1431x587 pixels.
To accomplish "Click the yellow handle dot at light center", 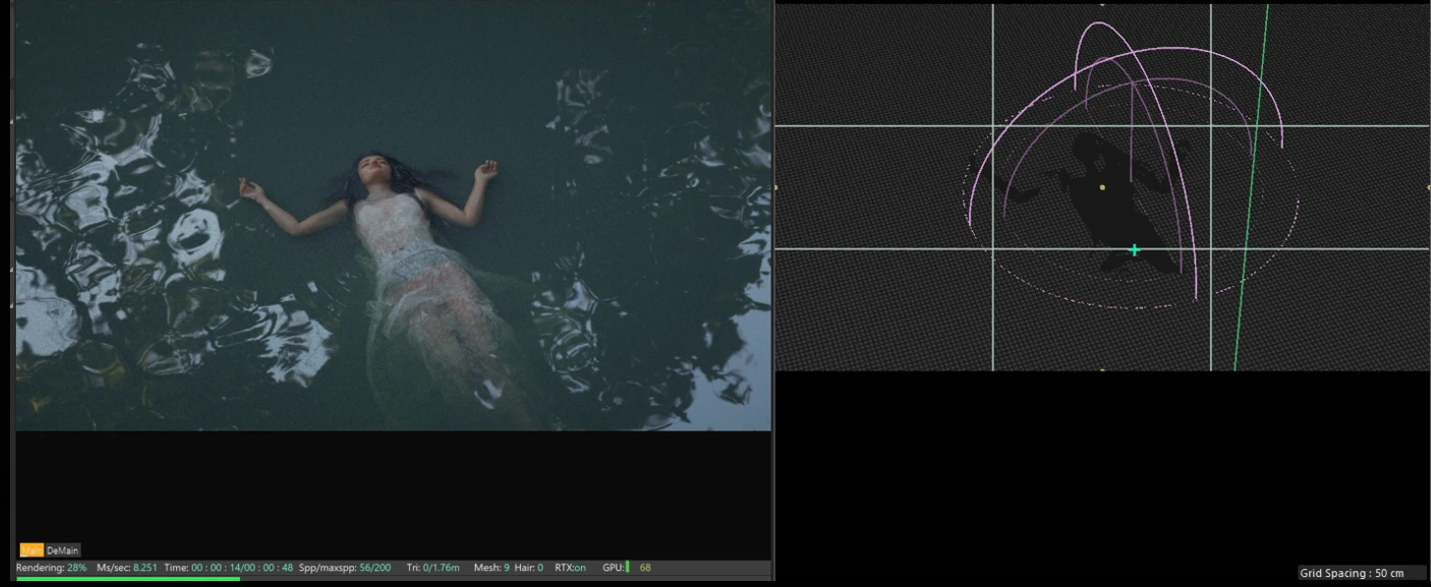I will coord(1102,187).
